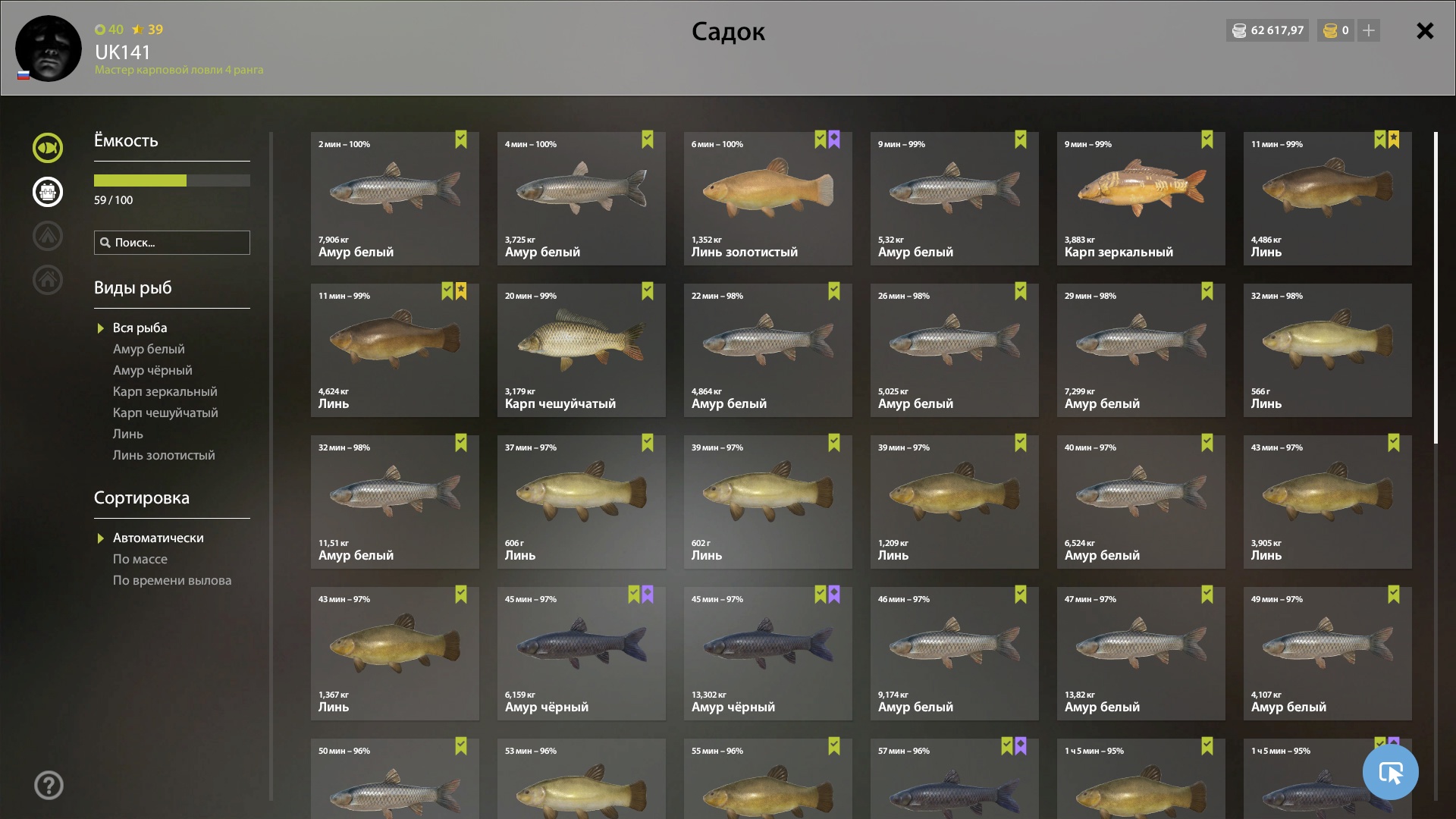Filter by Карп зеркальный species
The height and width of the screenshot is (819, 1456).
click(165, 391)
